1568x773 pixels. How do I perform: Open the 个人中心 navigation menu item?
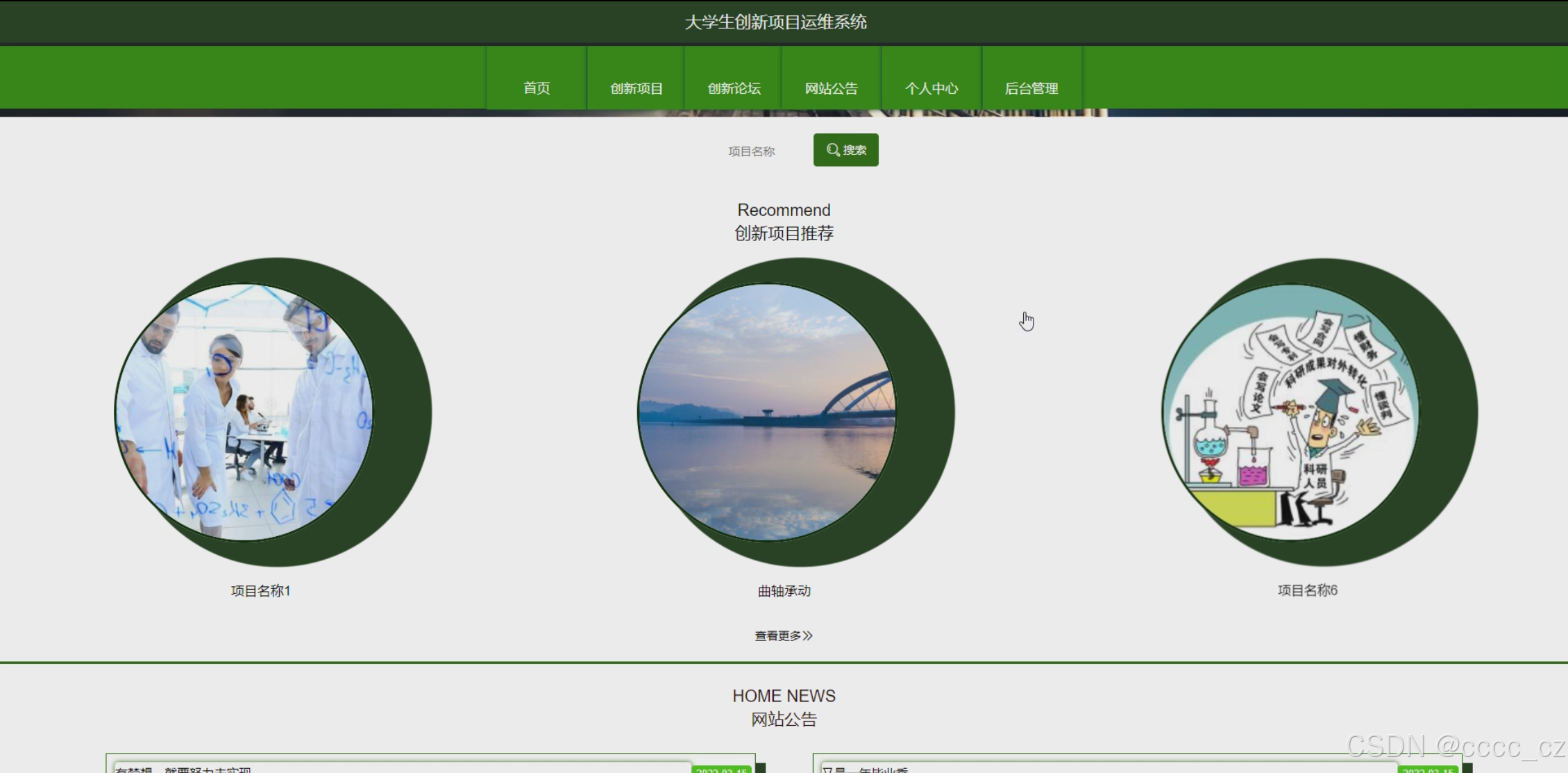pyautogui.click(x=931, y=88)
